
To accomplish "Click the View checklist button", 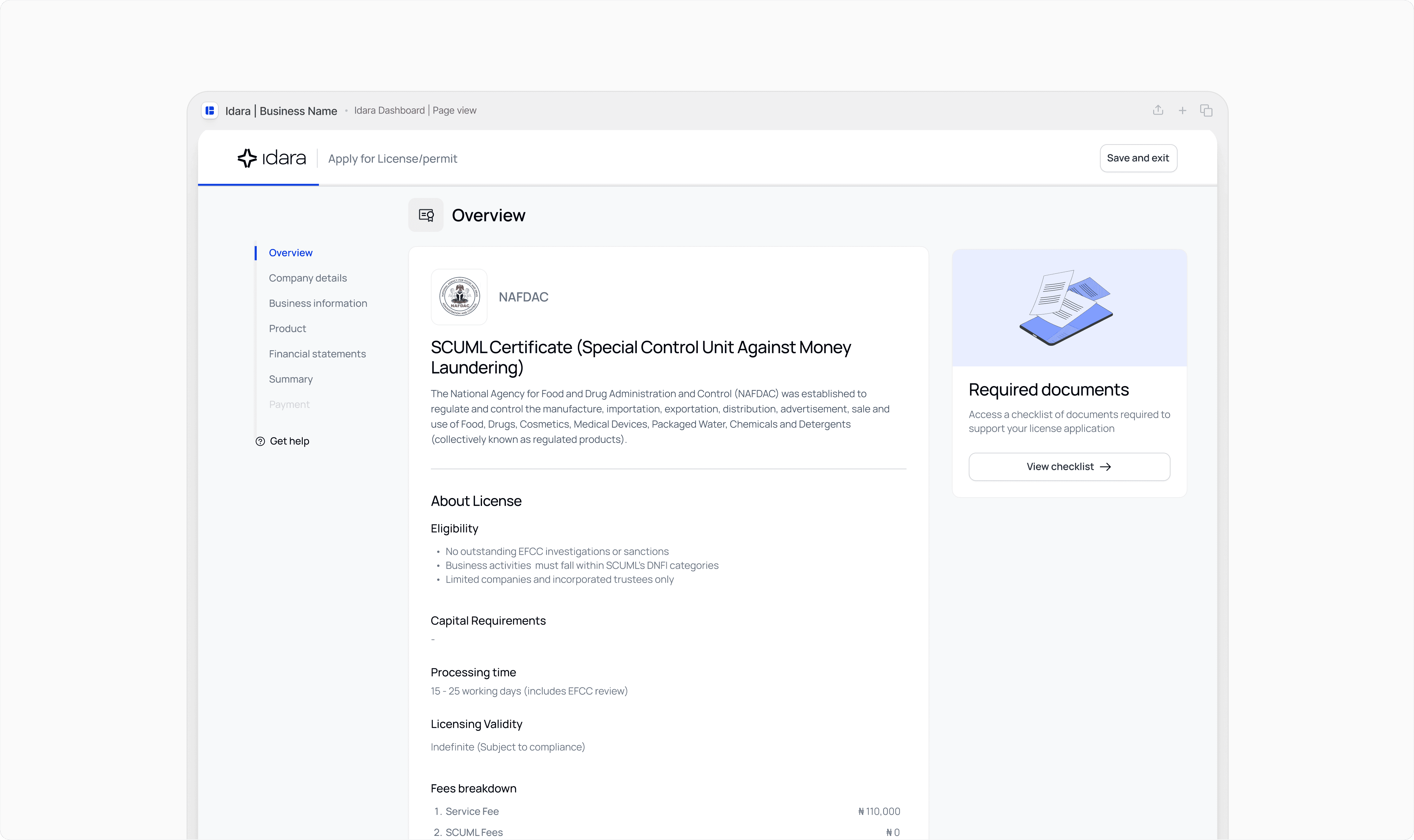I will [x=1069, y=467].
